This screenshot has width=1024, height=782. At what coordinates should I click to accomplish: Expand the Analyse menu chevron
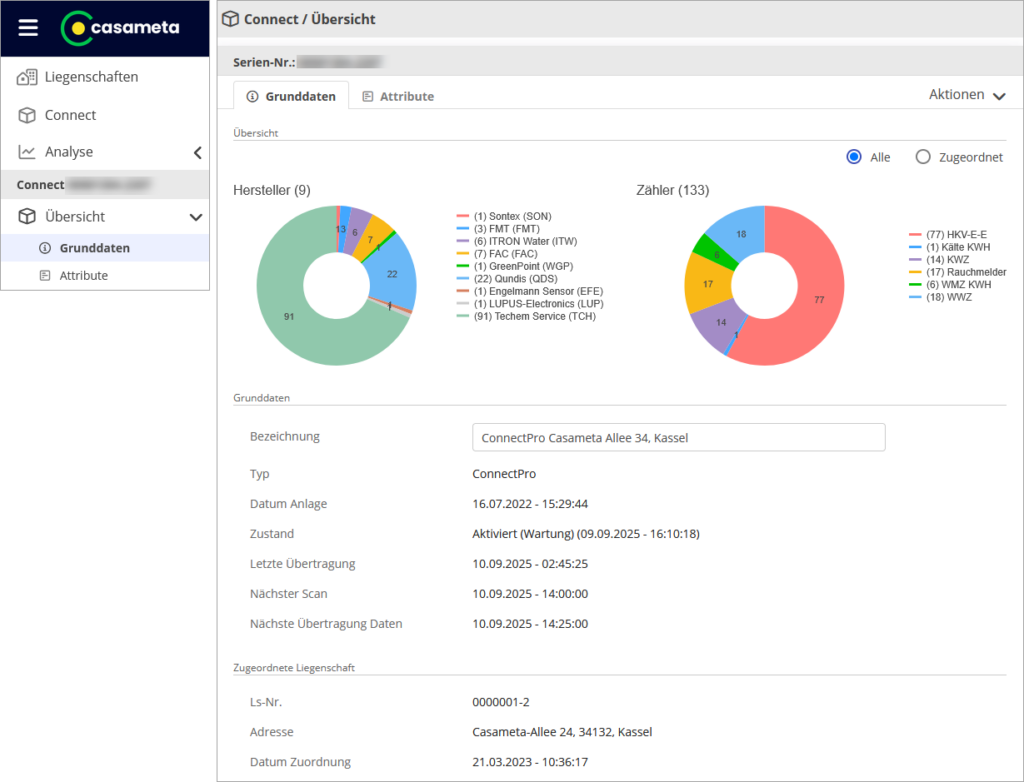[197, 152]
